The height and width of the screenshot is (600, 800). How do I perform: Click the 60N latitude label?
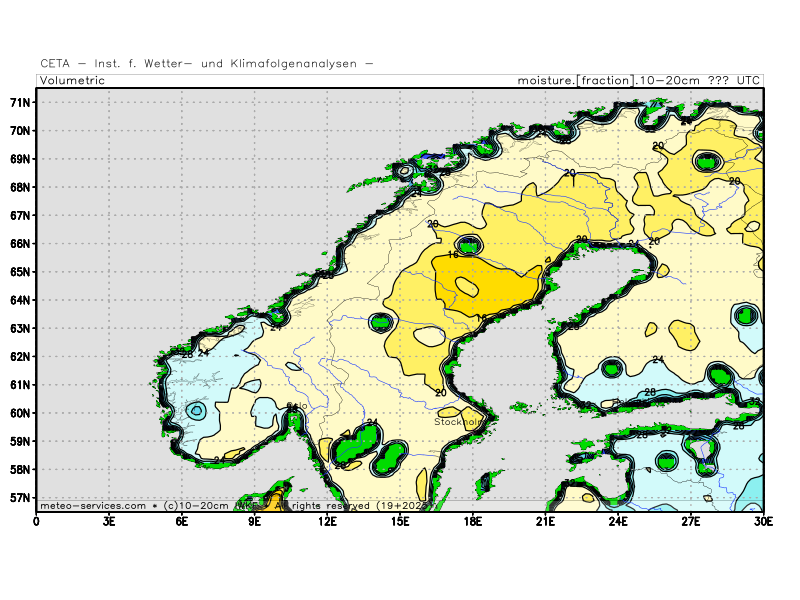click(x=20, y=413)
